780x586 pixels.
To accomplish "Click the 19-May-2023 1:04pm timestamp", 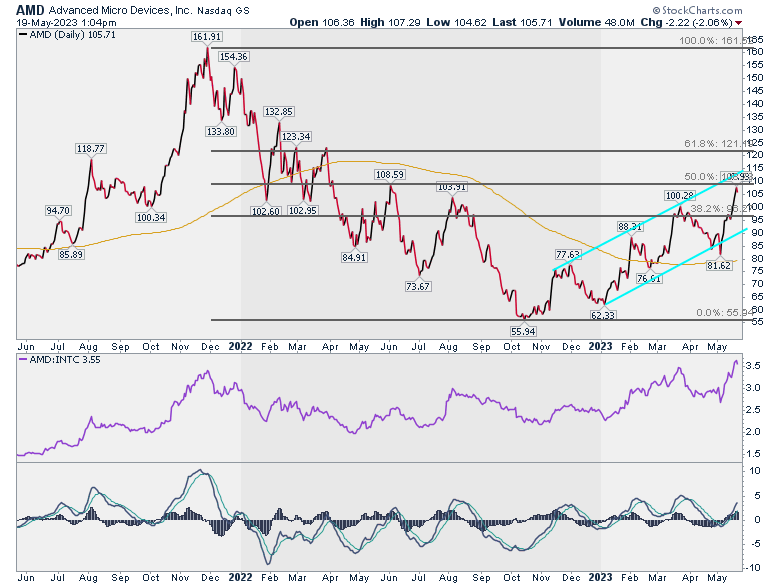I will point(66,23).
